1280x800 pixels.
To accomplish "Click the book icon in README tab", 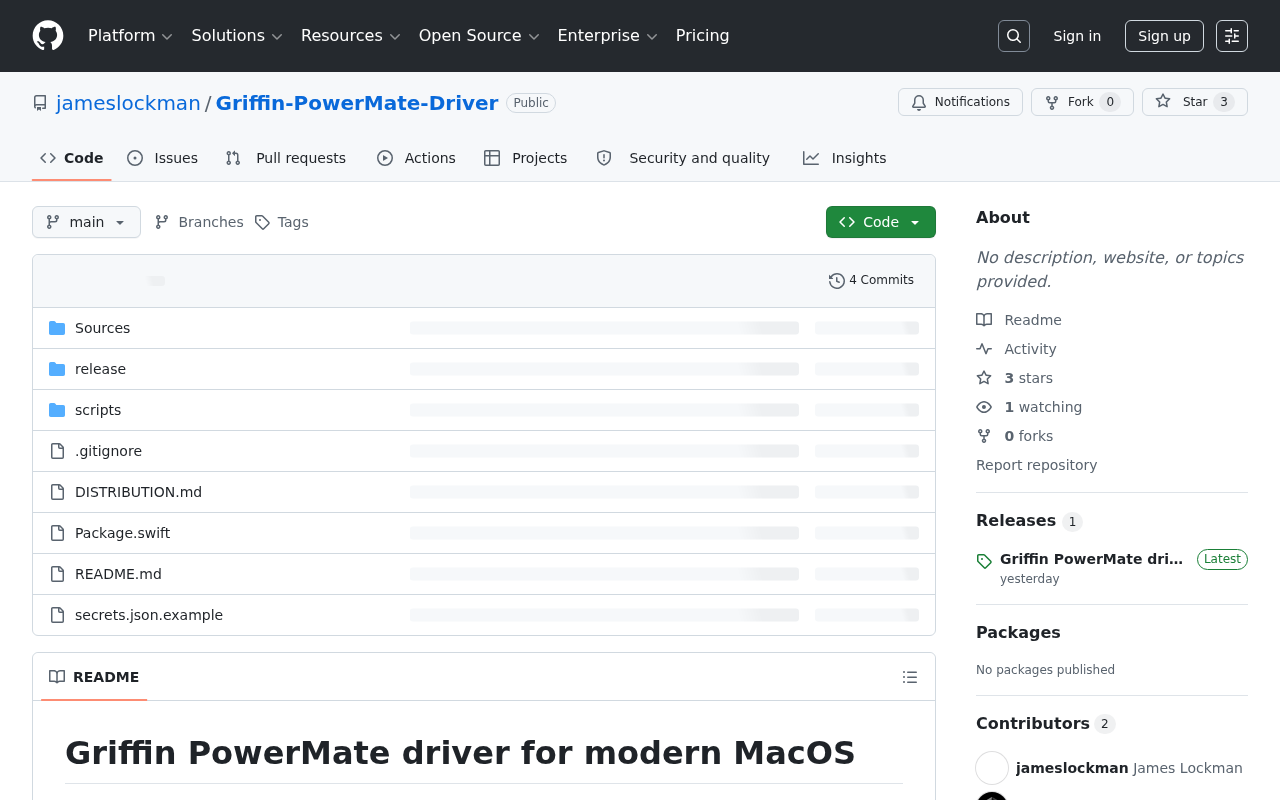I will coord(57,677).
